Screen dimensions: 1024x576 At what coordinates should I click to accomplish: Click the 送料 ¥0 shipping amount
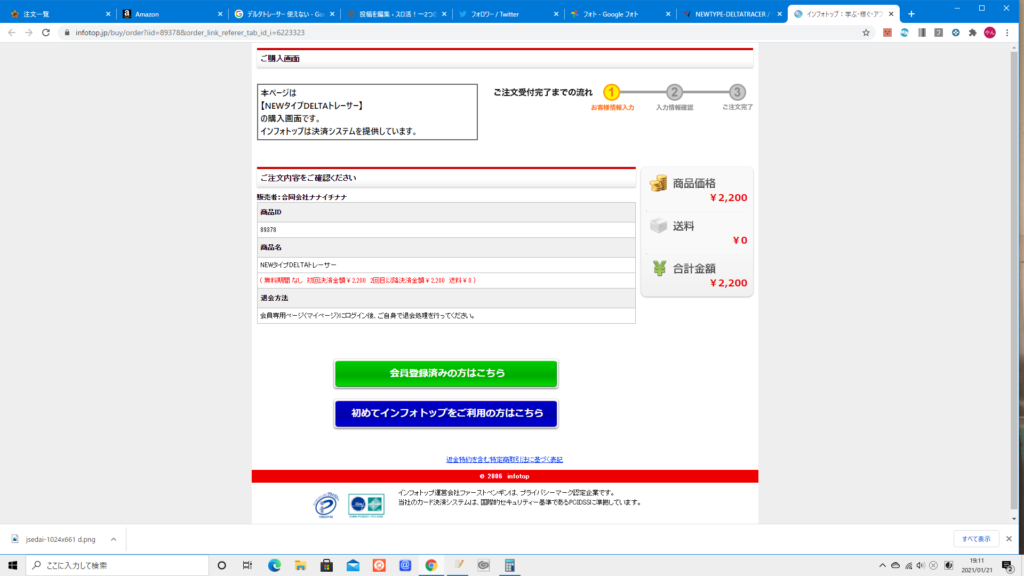[x=740, y=240]
